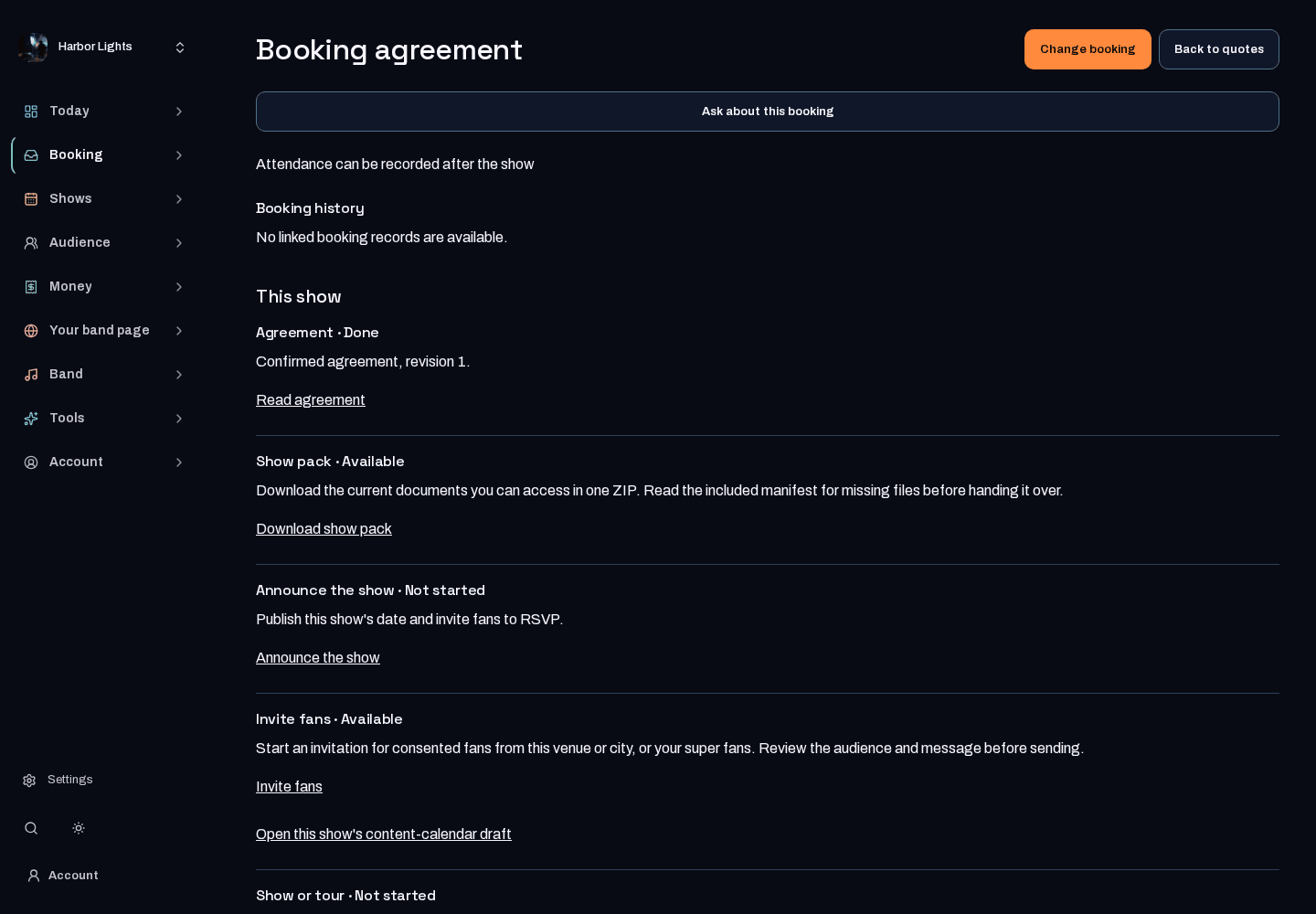This screenshot has width=1316, height=914.
Task: Click 'No linked booking records are available.' text
Action: point(381,238)
